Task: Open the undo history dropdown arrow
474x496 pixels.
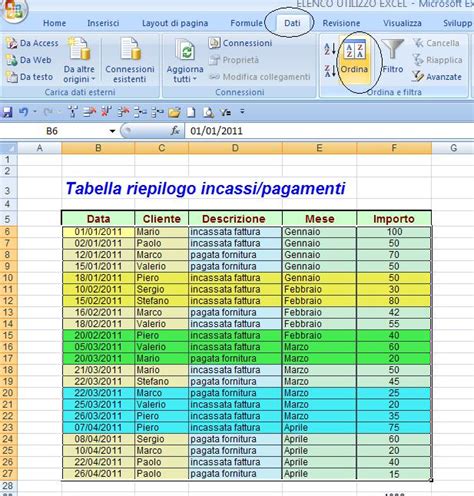Action: click(34, 112)
